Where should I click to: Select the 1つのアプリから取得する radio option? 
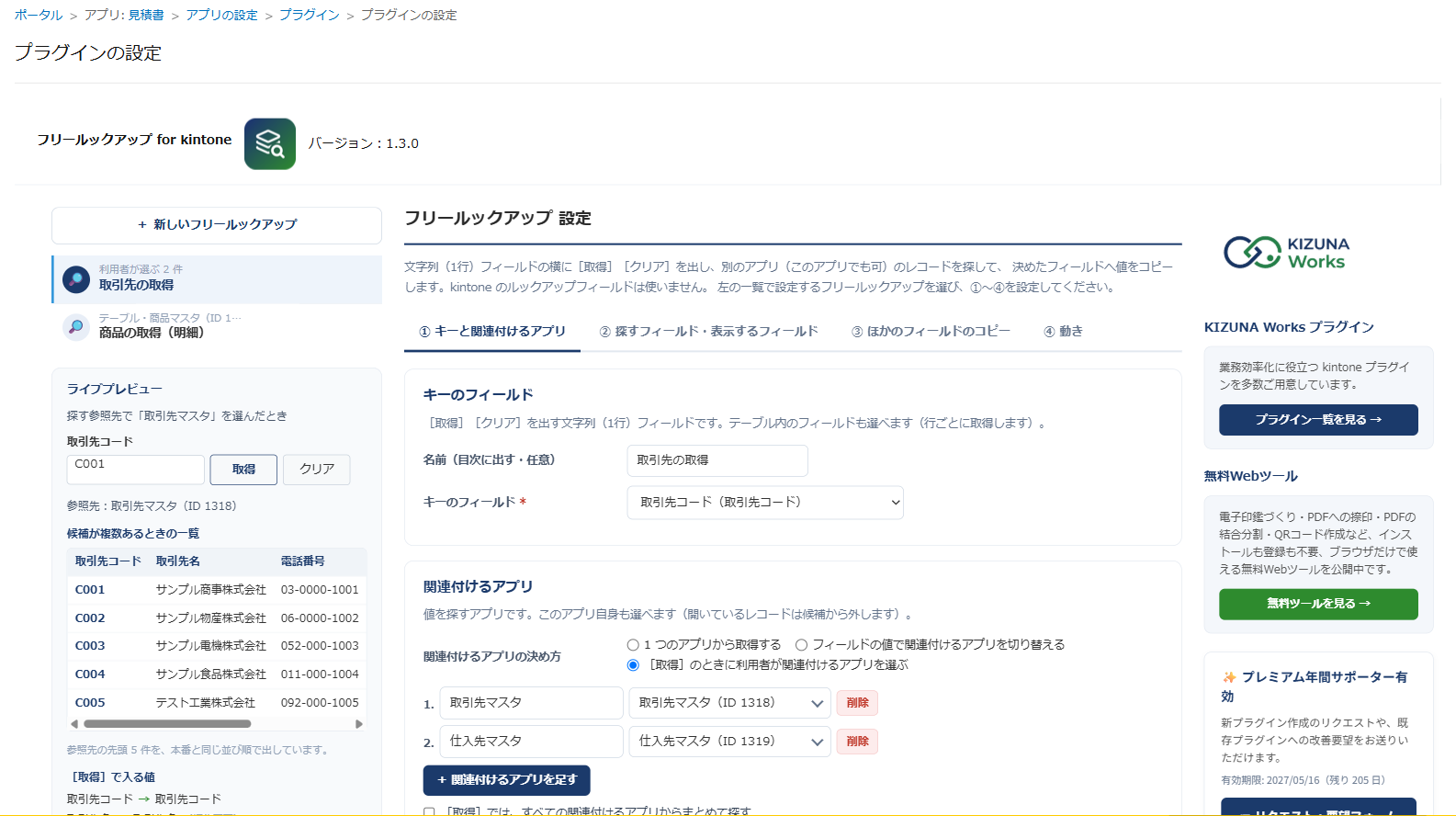click(633, 645)
